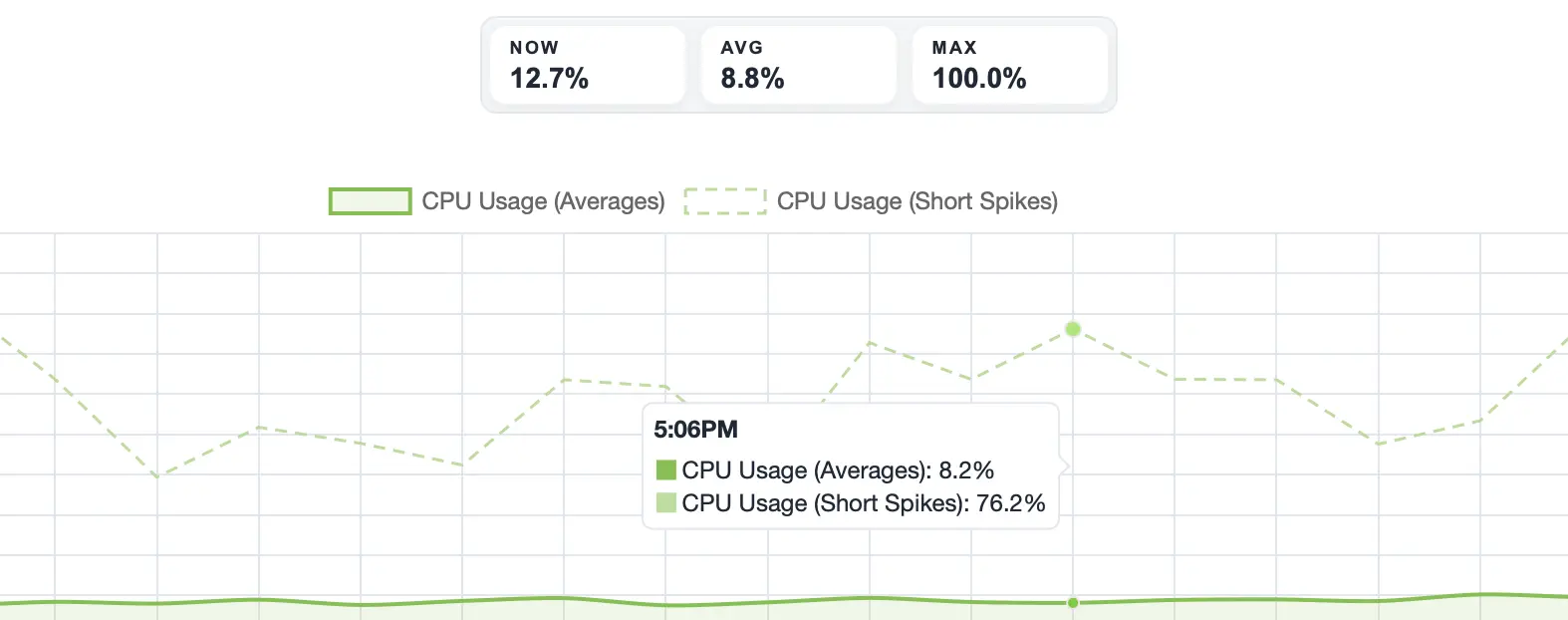
Task: Click the data point on the solid averages line
Action: tap(1073, 602)
